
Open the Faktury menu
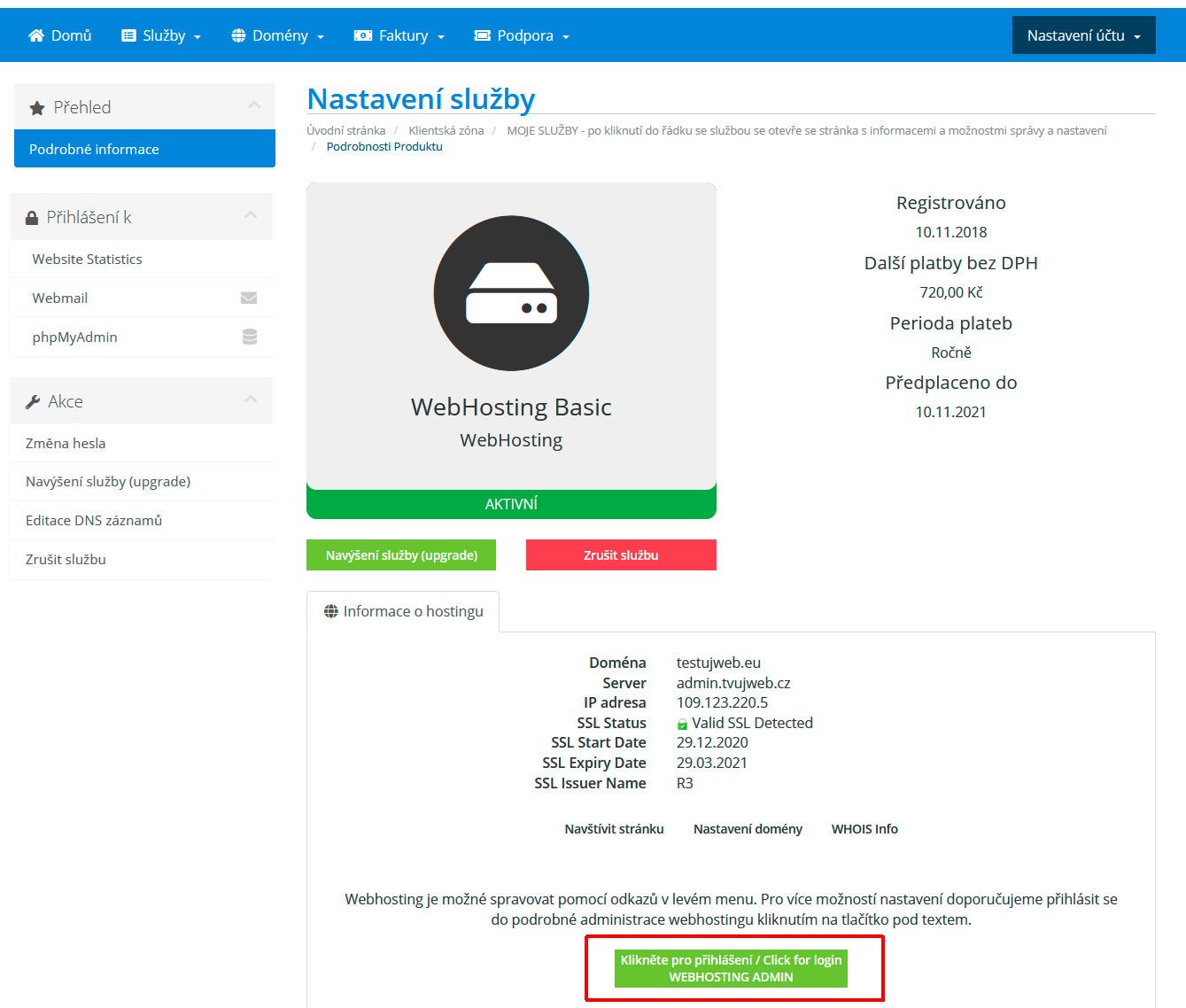[399, 35]
